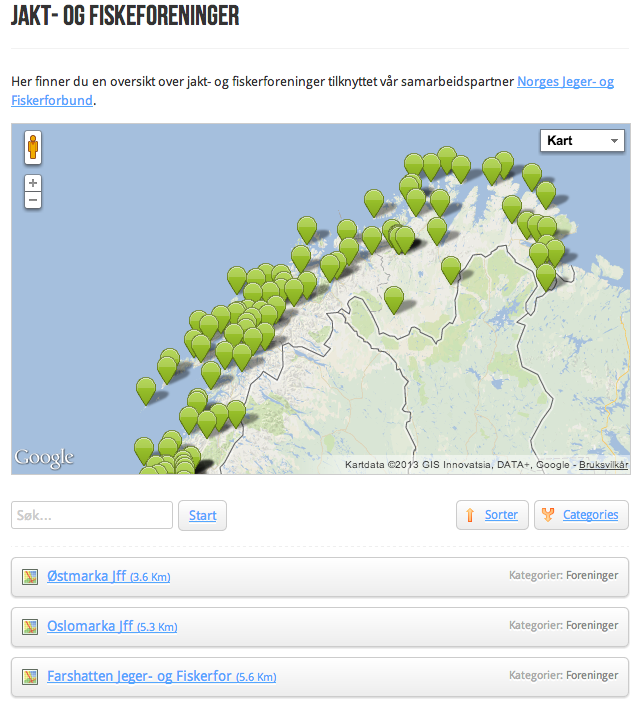The width and height of the screenshot is (644, 701).
Task: Click the map icon beside Østmarka Jff
Action: (30, 577)
